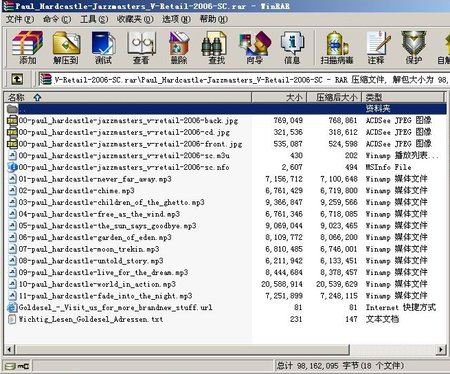Click the info icon of sc.nfo file

click(x=12, y=167)
